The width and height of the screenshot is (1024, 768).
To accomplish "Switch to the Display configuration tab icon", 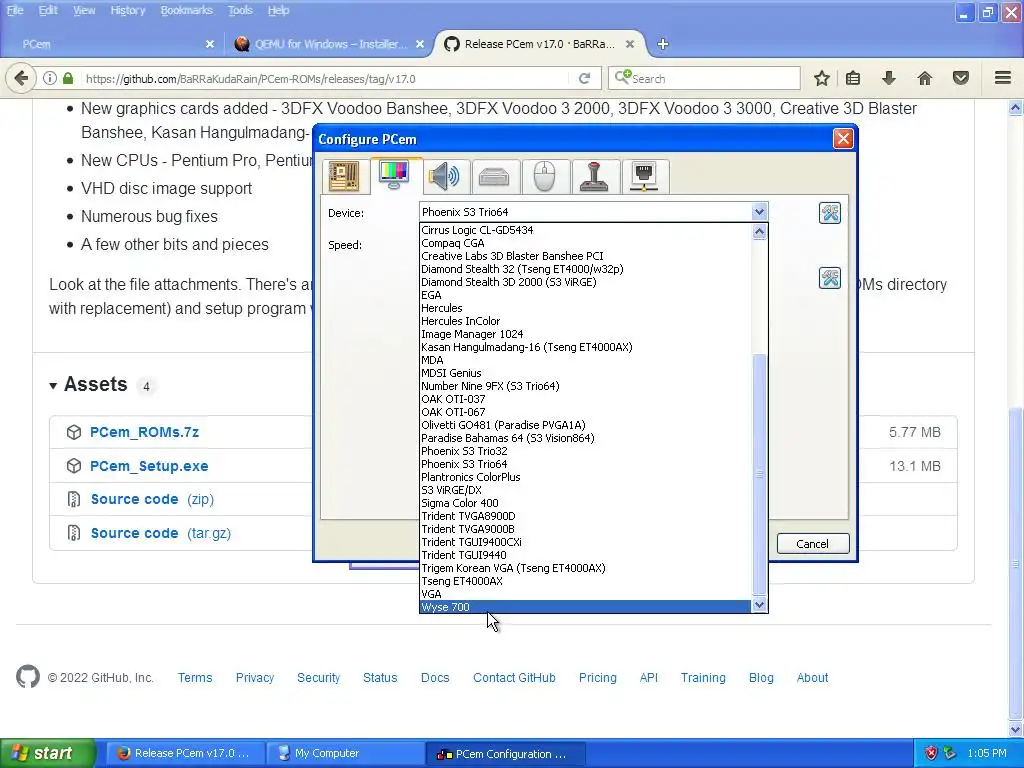I will pos(394,175).
